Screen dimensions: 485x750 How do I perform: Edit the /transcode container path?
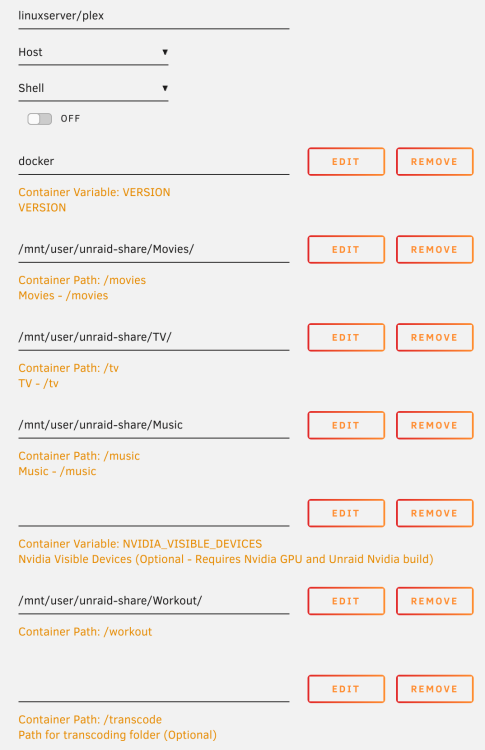coord(346,689)
